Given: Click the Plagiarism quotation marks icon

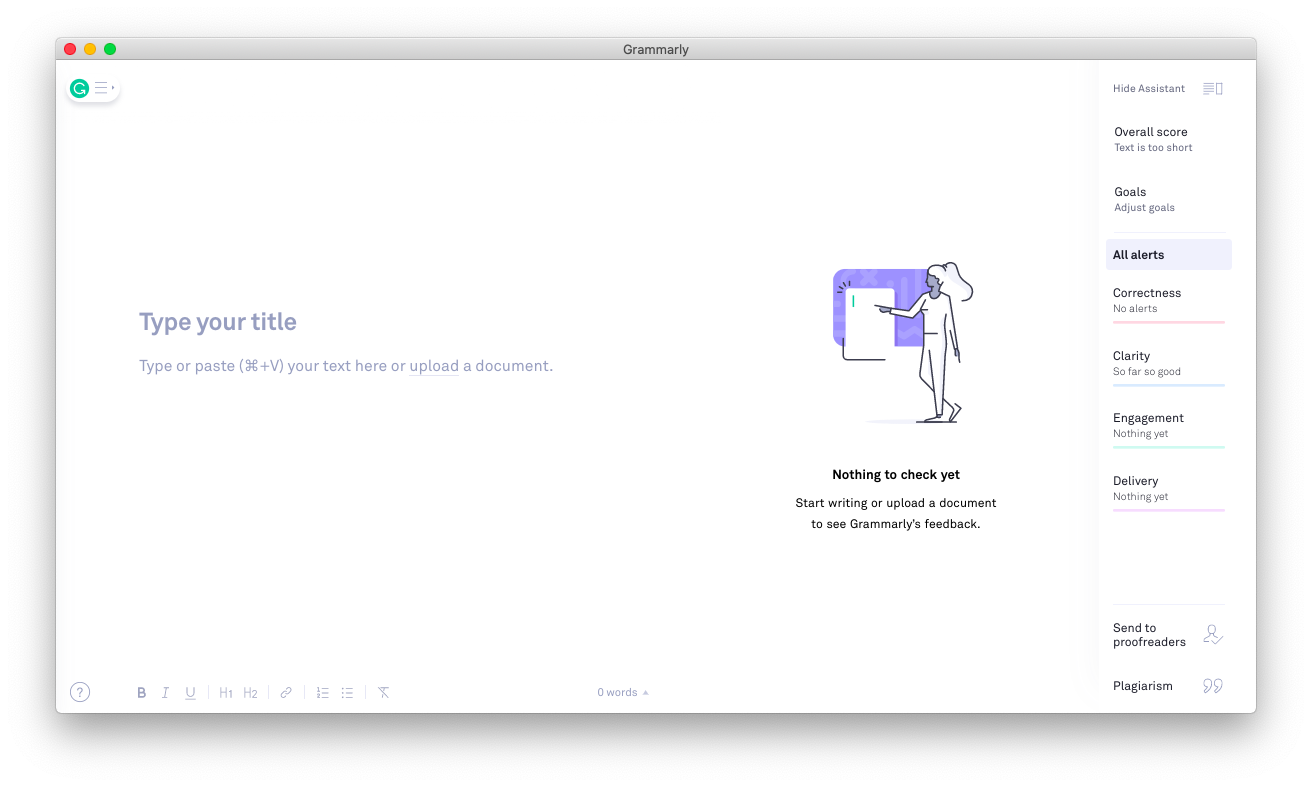Looking at the screenshot, I should [1213, 686].
